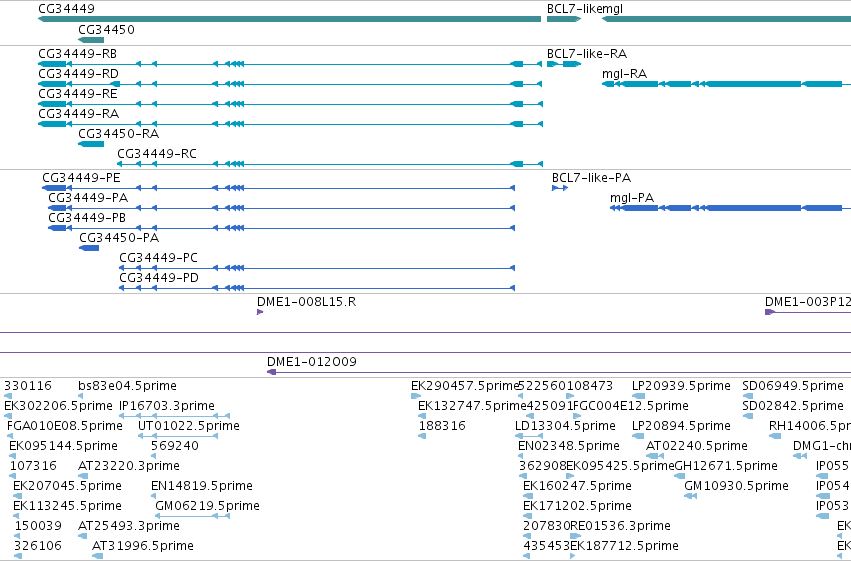Select the mgl-RA transcript label
Screen dimensions: 851x561
point(624,74)
